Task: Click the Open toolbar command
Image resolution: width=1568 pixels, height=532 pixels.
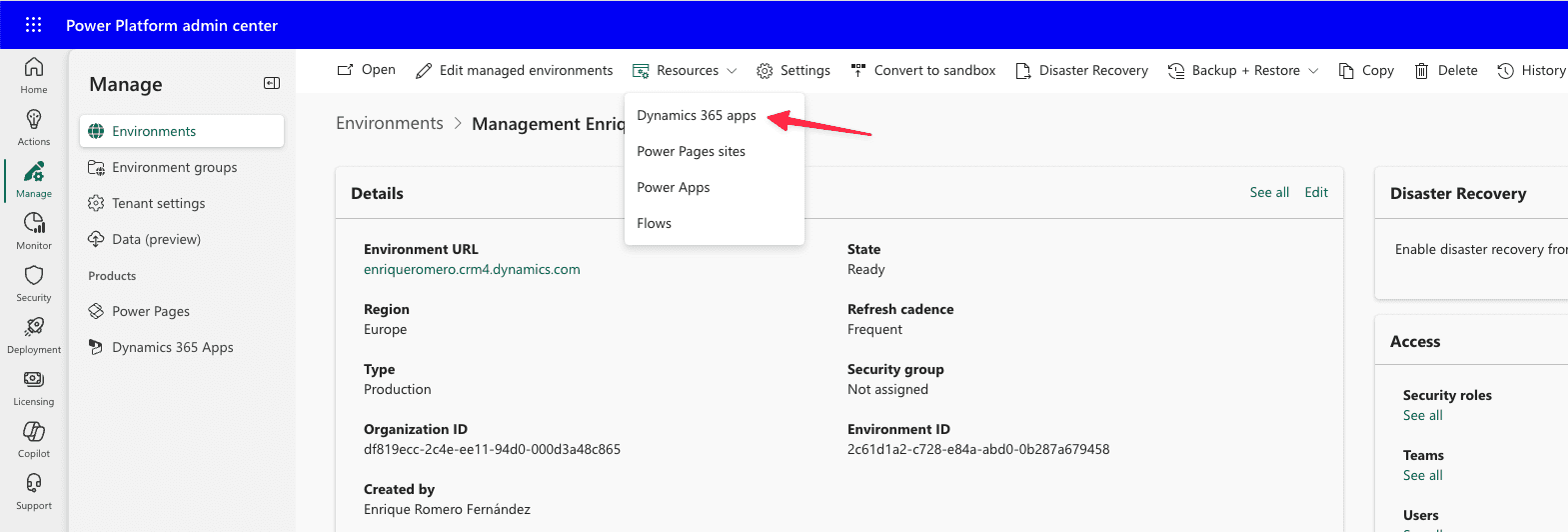Action: coord(367,70)
